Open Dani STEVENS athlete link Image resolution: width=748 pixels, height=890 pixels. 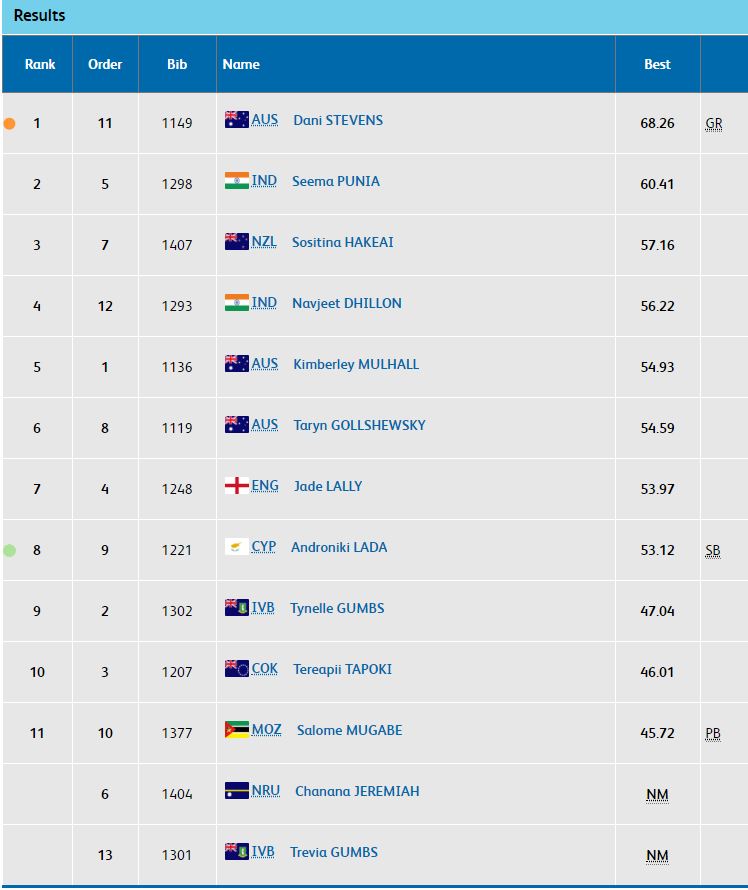click(338, 120)
